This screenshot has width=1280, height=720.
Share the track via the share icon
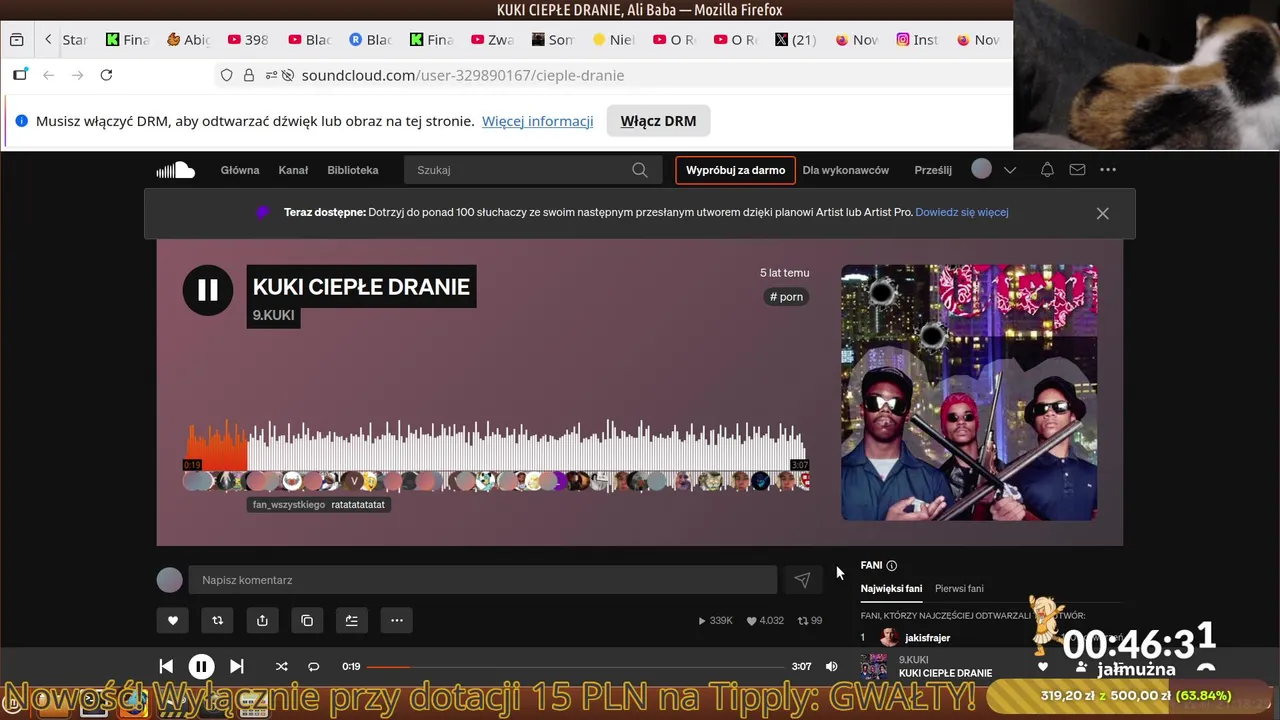click(x=262, y=620)
